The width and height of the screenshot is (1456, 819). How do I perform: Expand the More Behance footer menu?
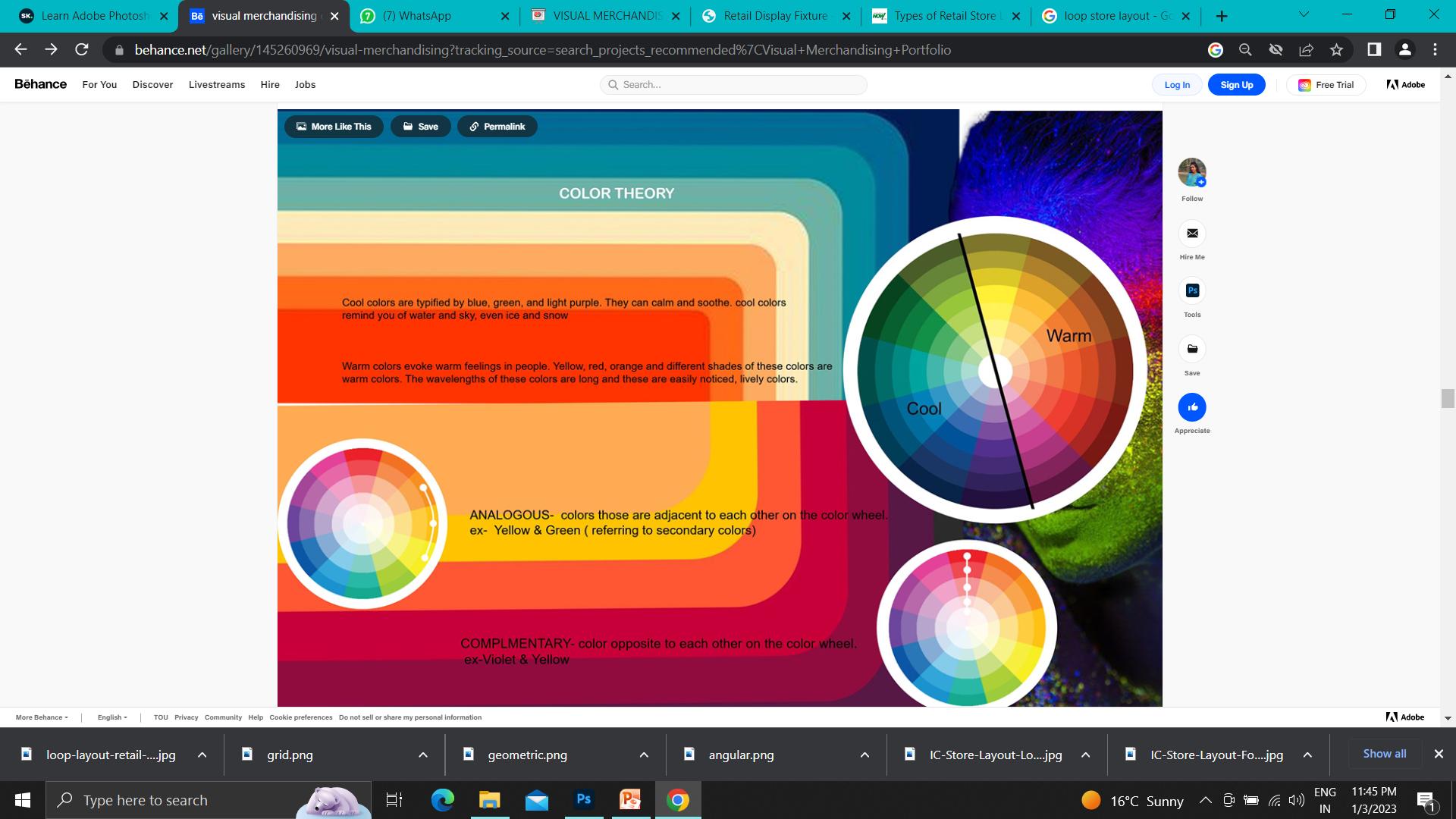tap(42, 717)
